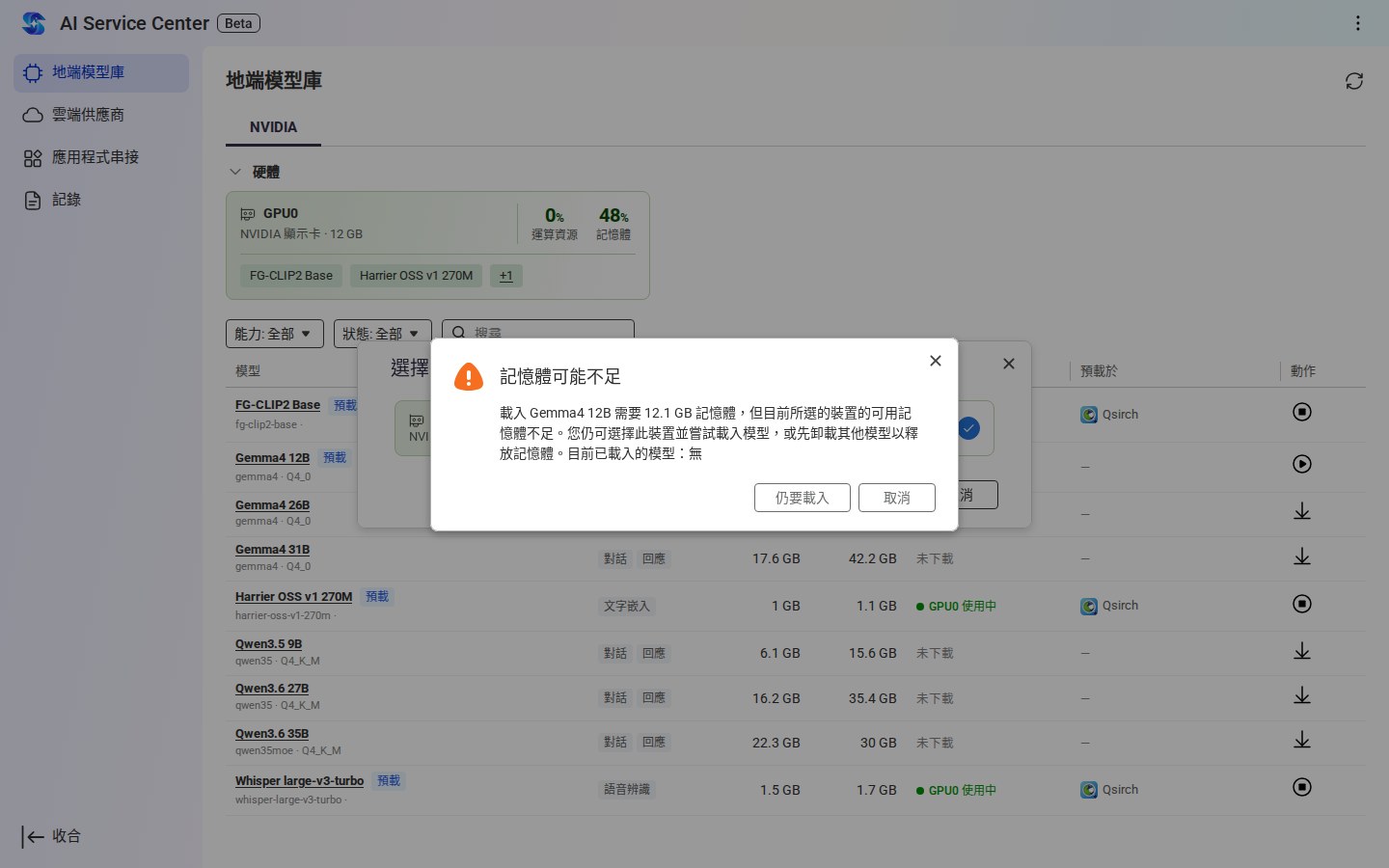Click 取消 in the memory warning
The height and width of the screenshot is (868, 1389).
pos(897,498)
